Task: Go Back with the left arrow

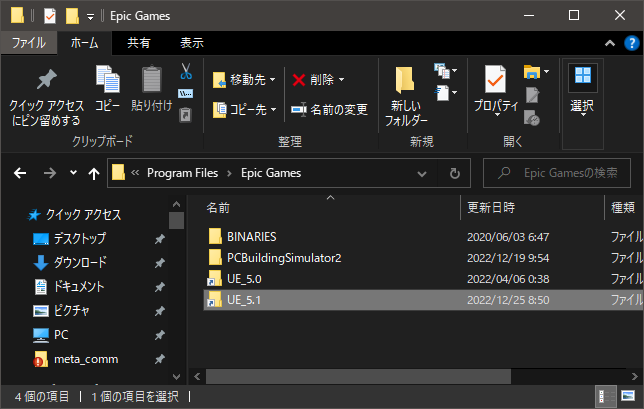Action: [x=20, y=173]
